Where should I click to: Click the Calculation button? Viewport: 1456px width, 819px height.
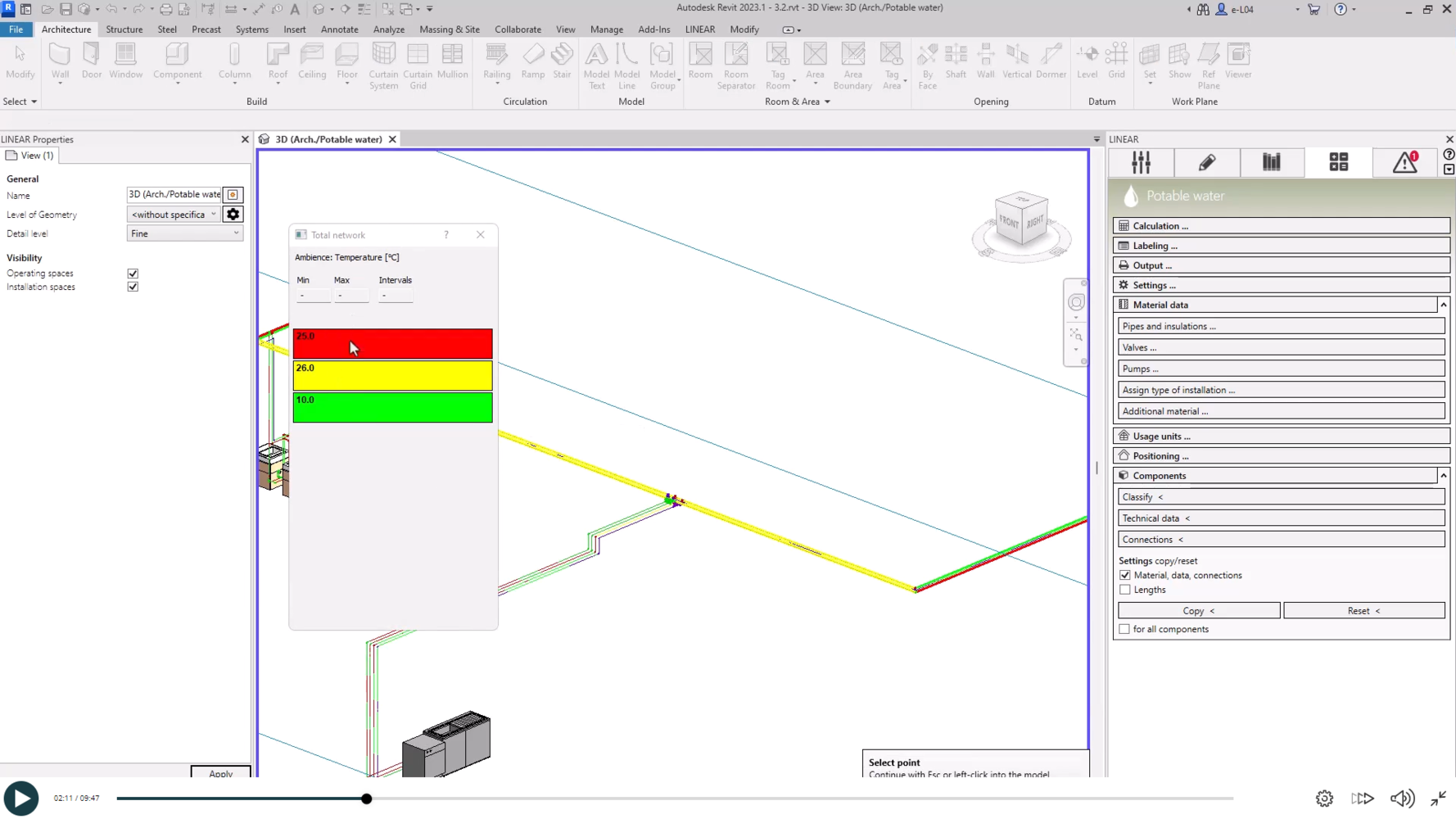click(x=1280, y=226)
